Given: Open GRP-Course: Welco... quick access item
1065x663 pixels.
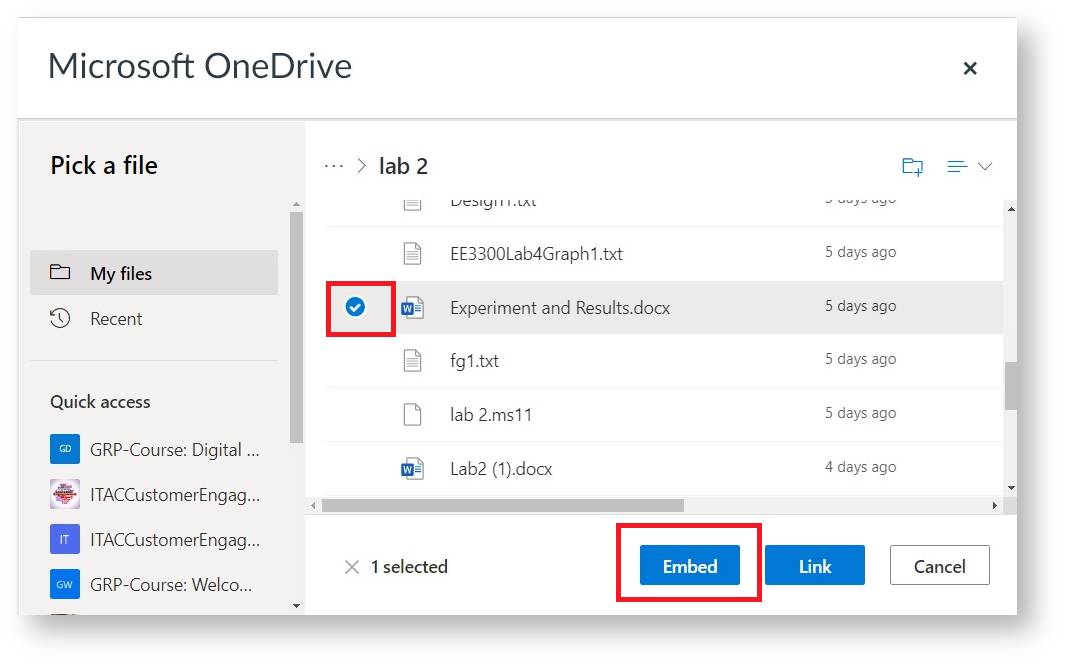Looking at the screenshot, I should [170, 584].
